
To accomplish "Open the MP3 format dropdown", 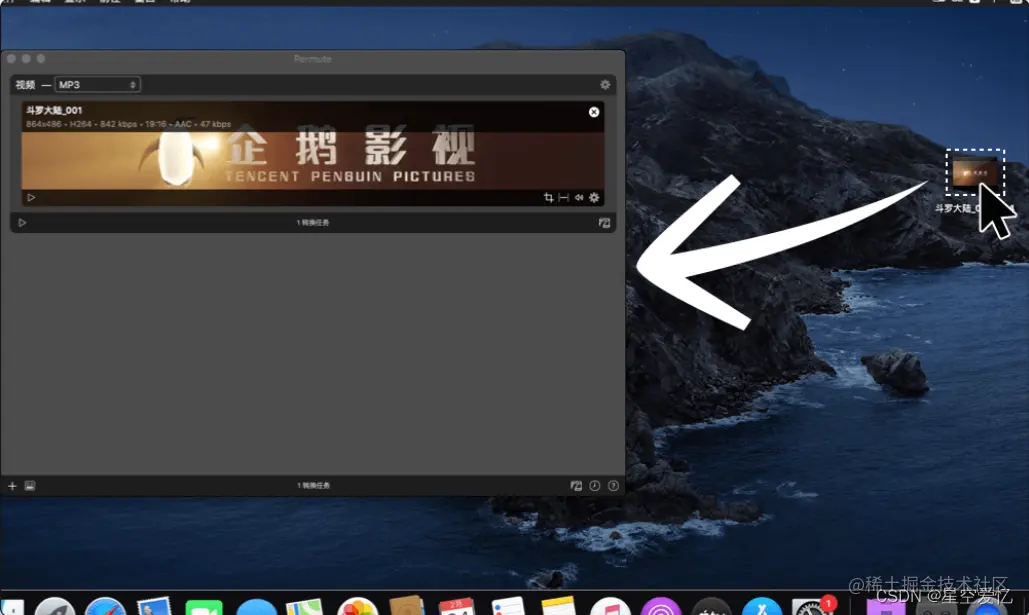I will [97, 85].
